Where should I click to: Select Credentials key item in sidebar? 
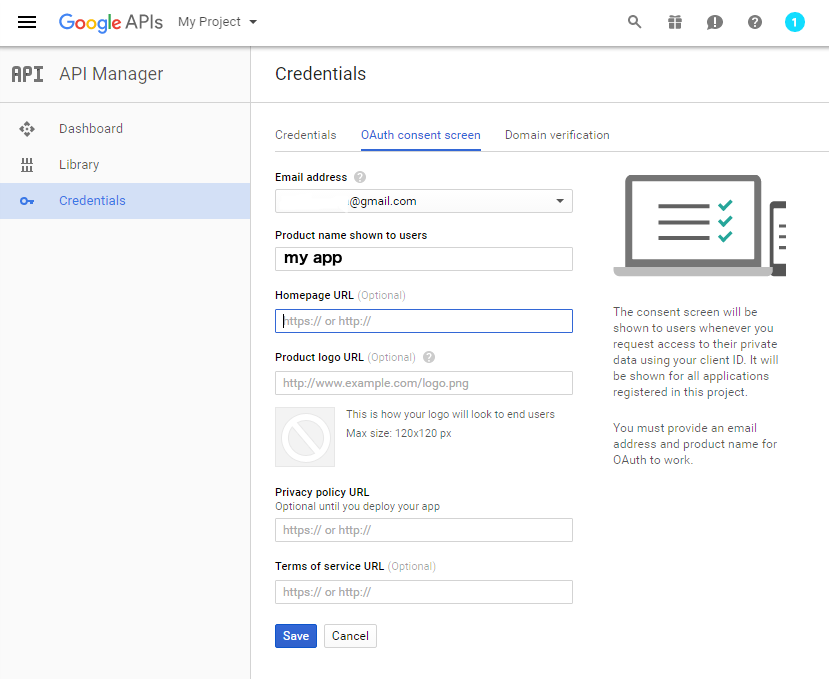click(125, 201)
